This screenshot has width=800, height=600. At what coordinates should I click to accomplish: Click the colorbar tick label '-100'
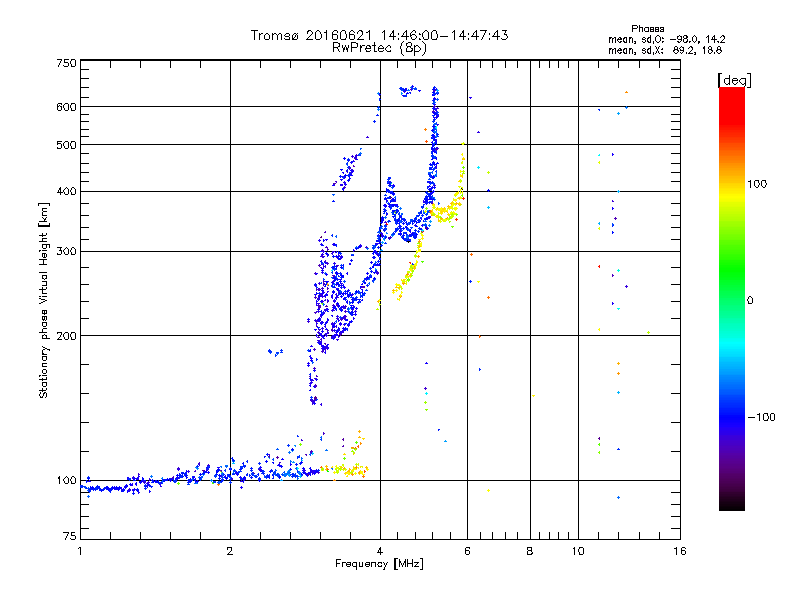pos(761,417)
